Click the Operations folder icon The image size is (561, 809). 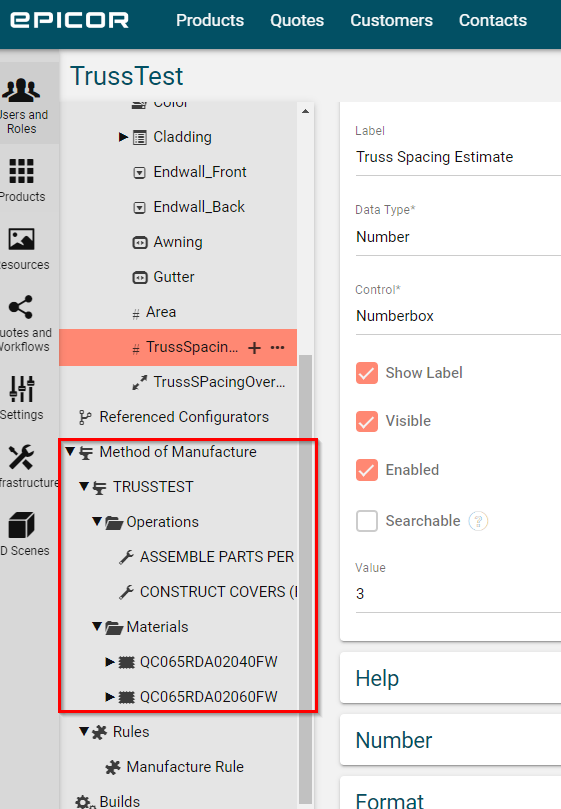click(x=114, y=523)
